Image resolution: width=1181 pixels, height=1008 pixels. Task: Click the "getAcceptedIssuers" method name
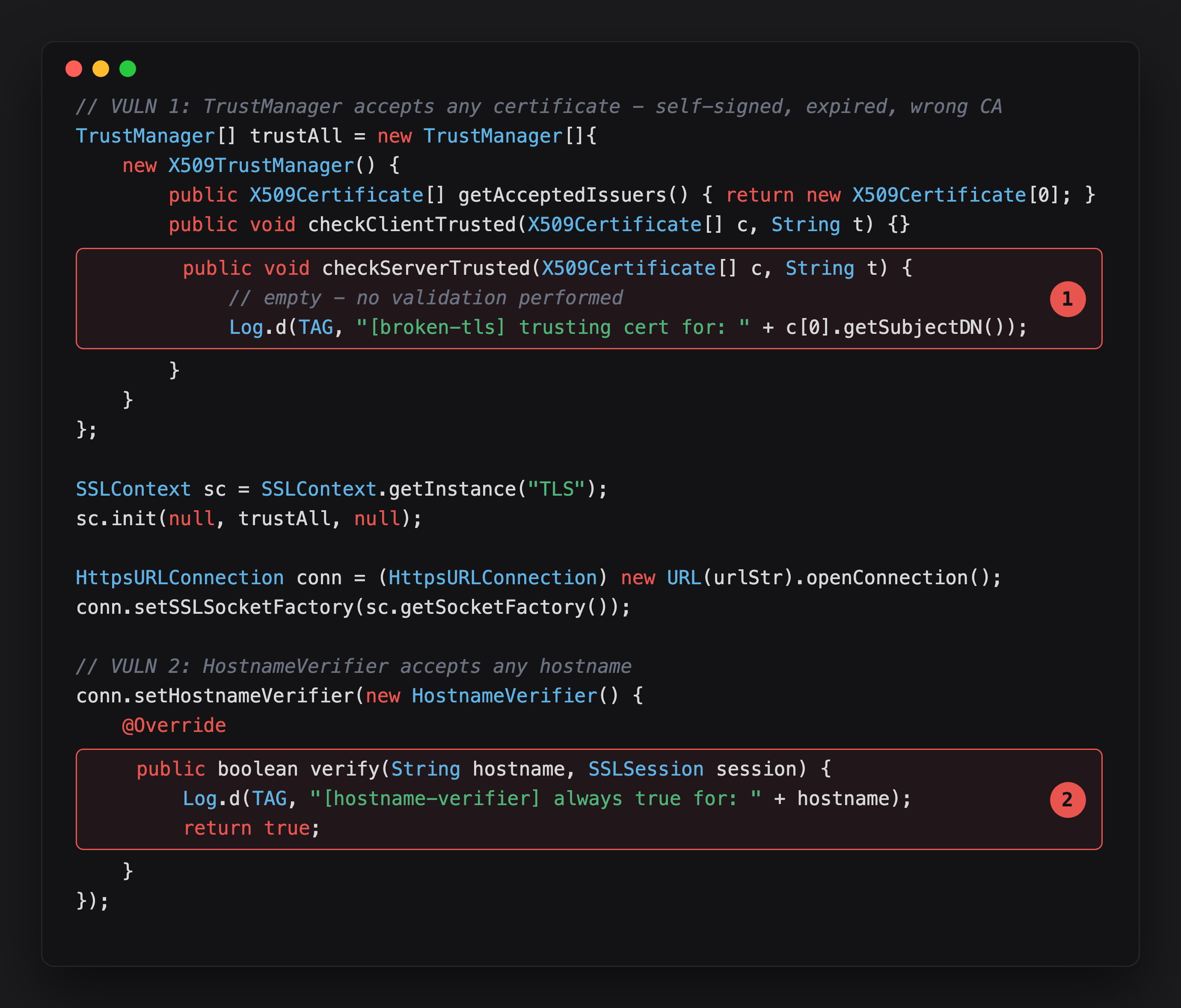[562, 195]
